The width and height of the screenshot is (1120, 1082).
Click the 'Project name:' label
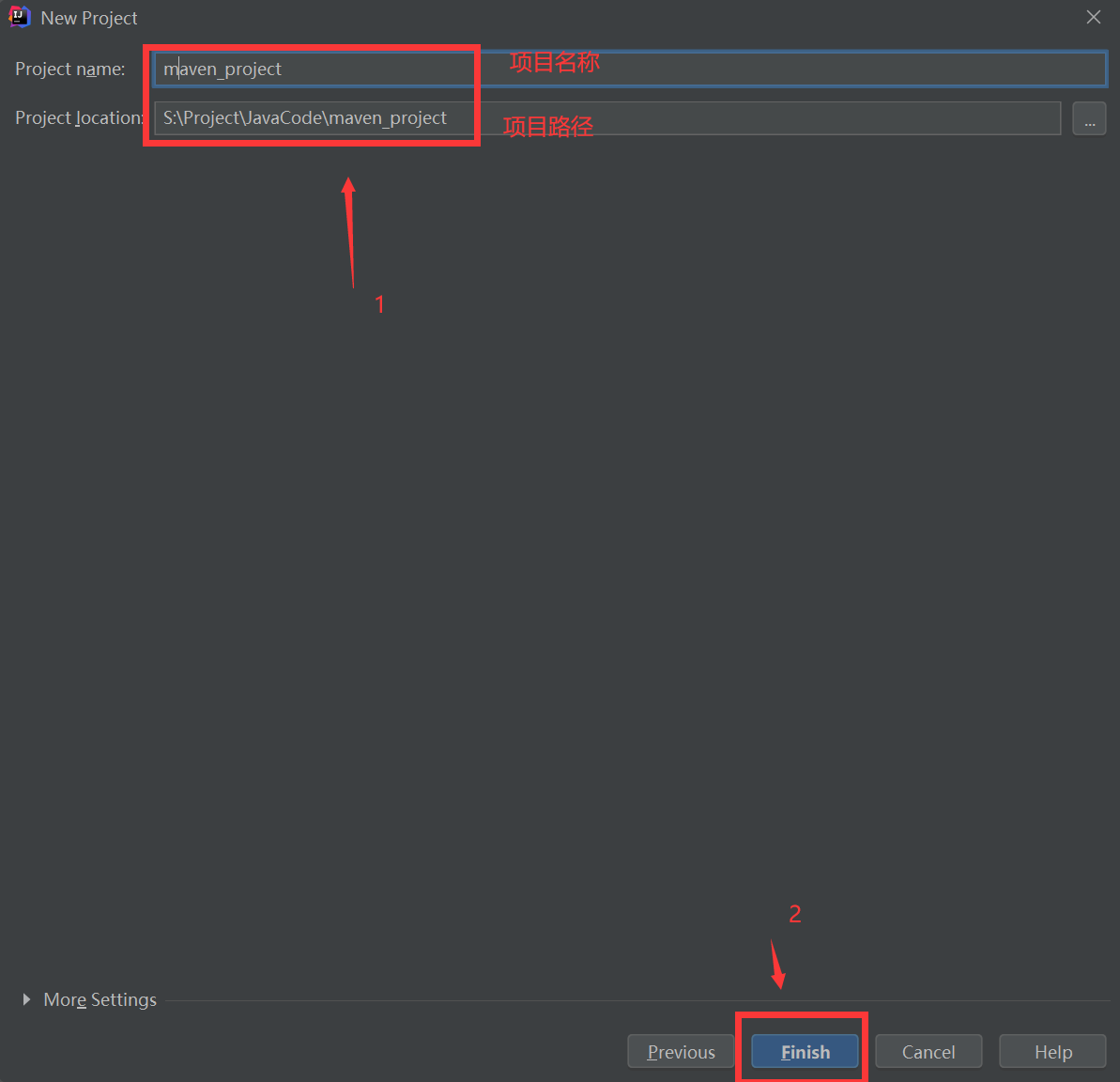tap(70, 69)
